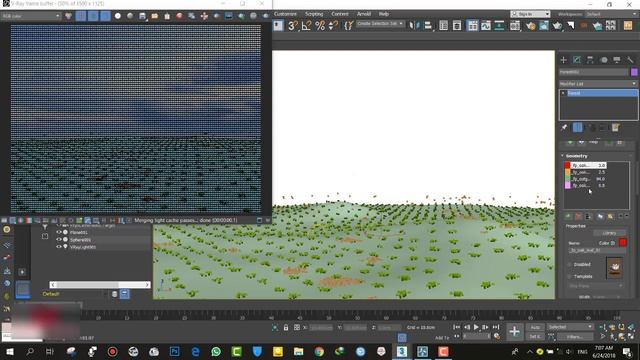
Task: Click the Library button in Properties
Action: (609, 233)
